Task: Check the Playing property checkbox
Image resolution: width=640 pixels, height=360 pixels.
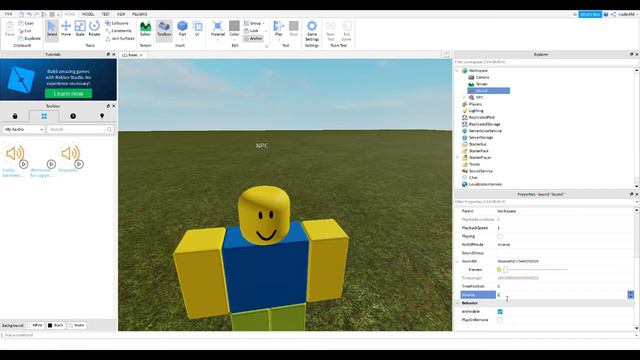Action: coord(500,236)
